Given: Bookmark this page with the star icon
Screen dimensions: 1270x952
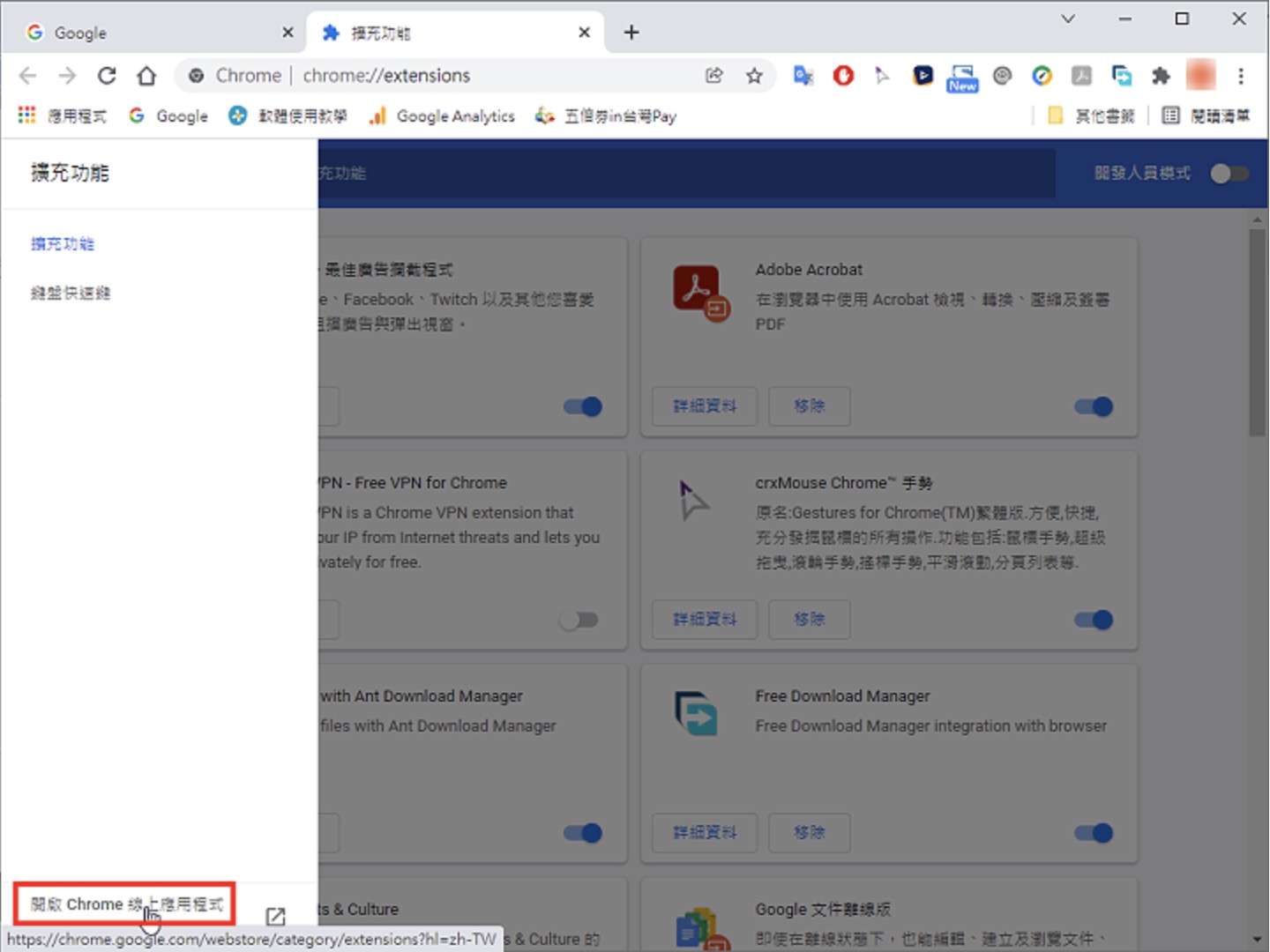Looking at the screenshot, I should tap(754, 76).
